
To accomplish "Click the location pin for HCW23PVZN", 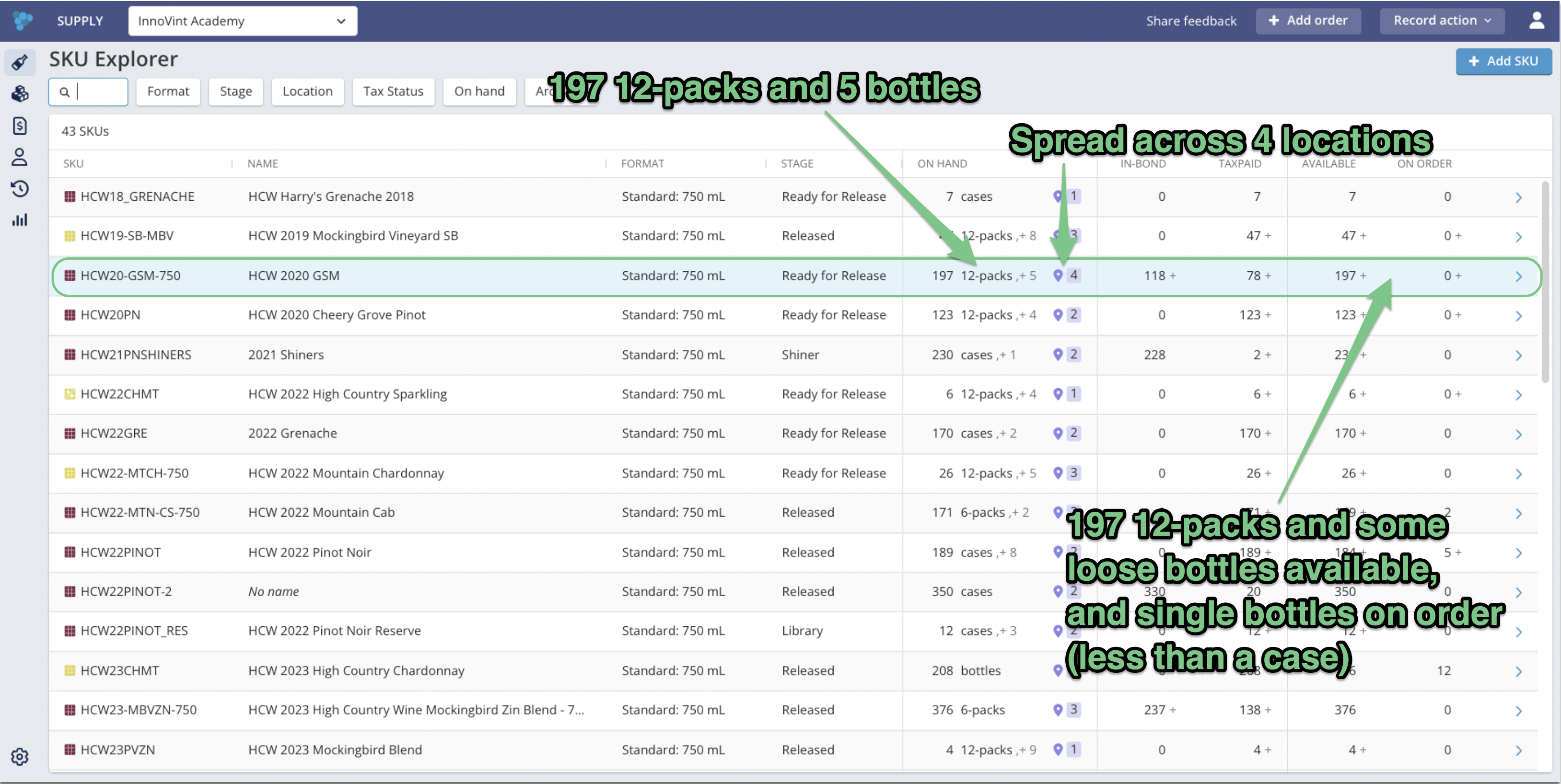I will pos(1058,749).
